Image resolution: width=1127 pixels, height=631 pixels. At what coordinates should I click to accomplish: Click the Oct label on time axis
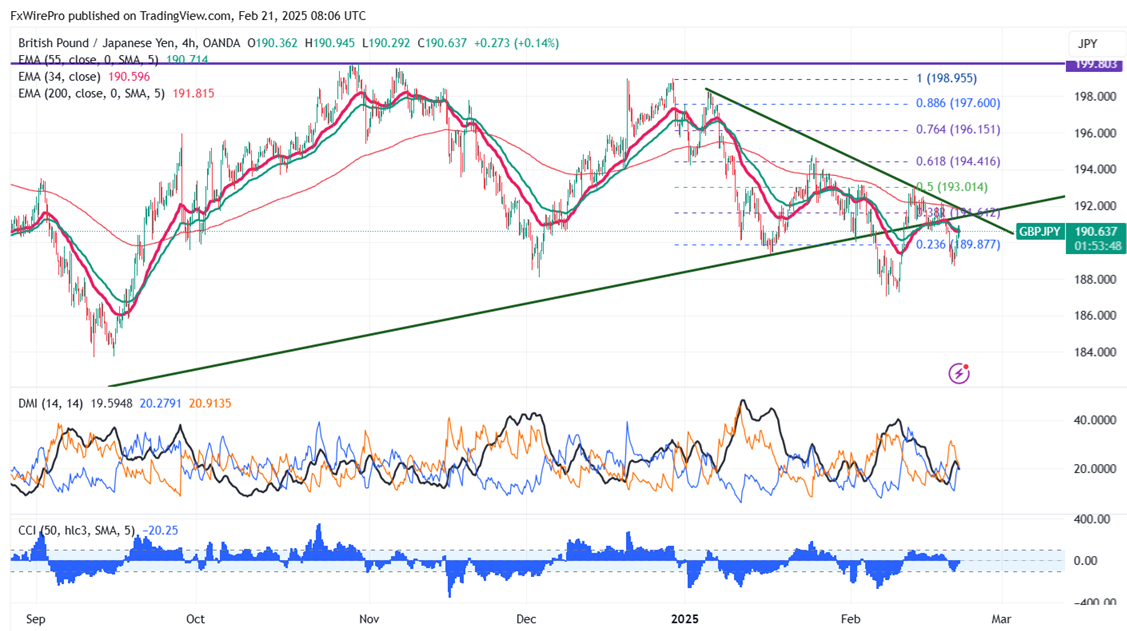[195, 619]
